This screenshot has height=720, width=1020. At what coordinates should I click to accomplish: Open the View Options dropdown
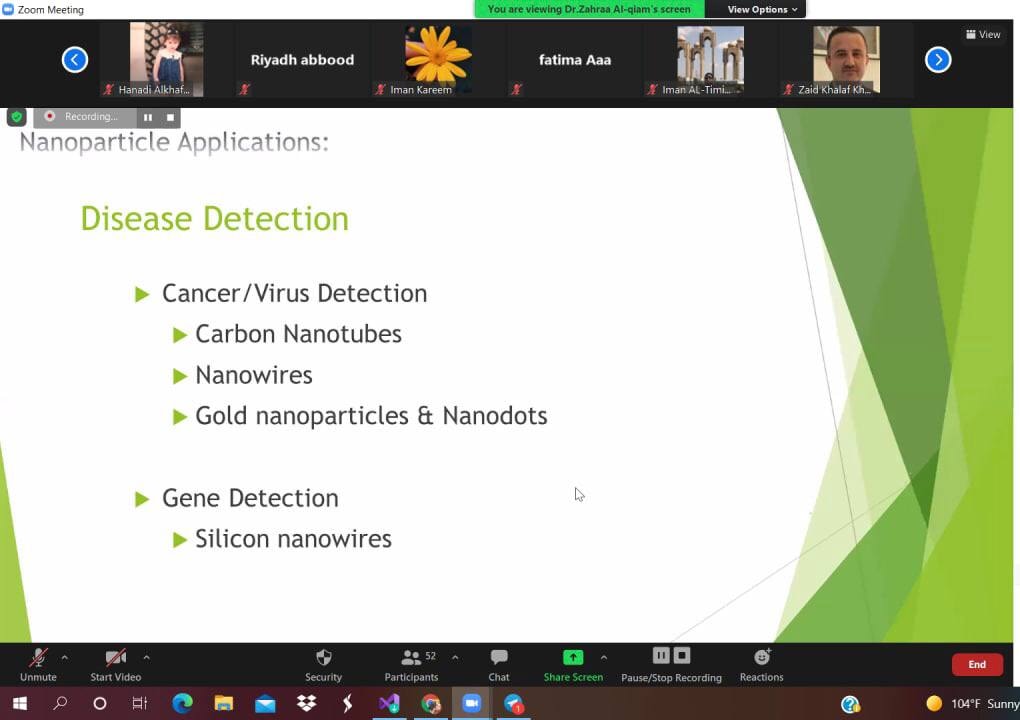(762, 9)
